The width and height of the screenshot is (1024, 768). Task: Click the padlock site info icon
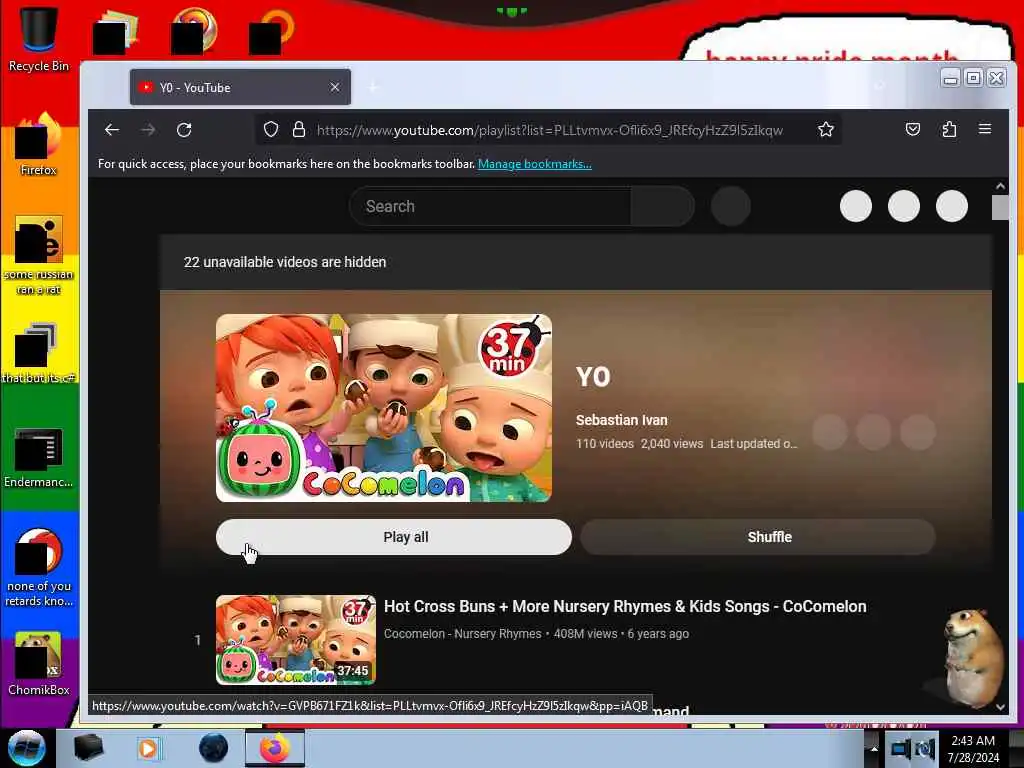coord(299,129)
